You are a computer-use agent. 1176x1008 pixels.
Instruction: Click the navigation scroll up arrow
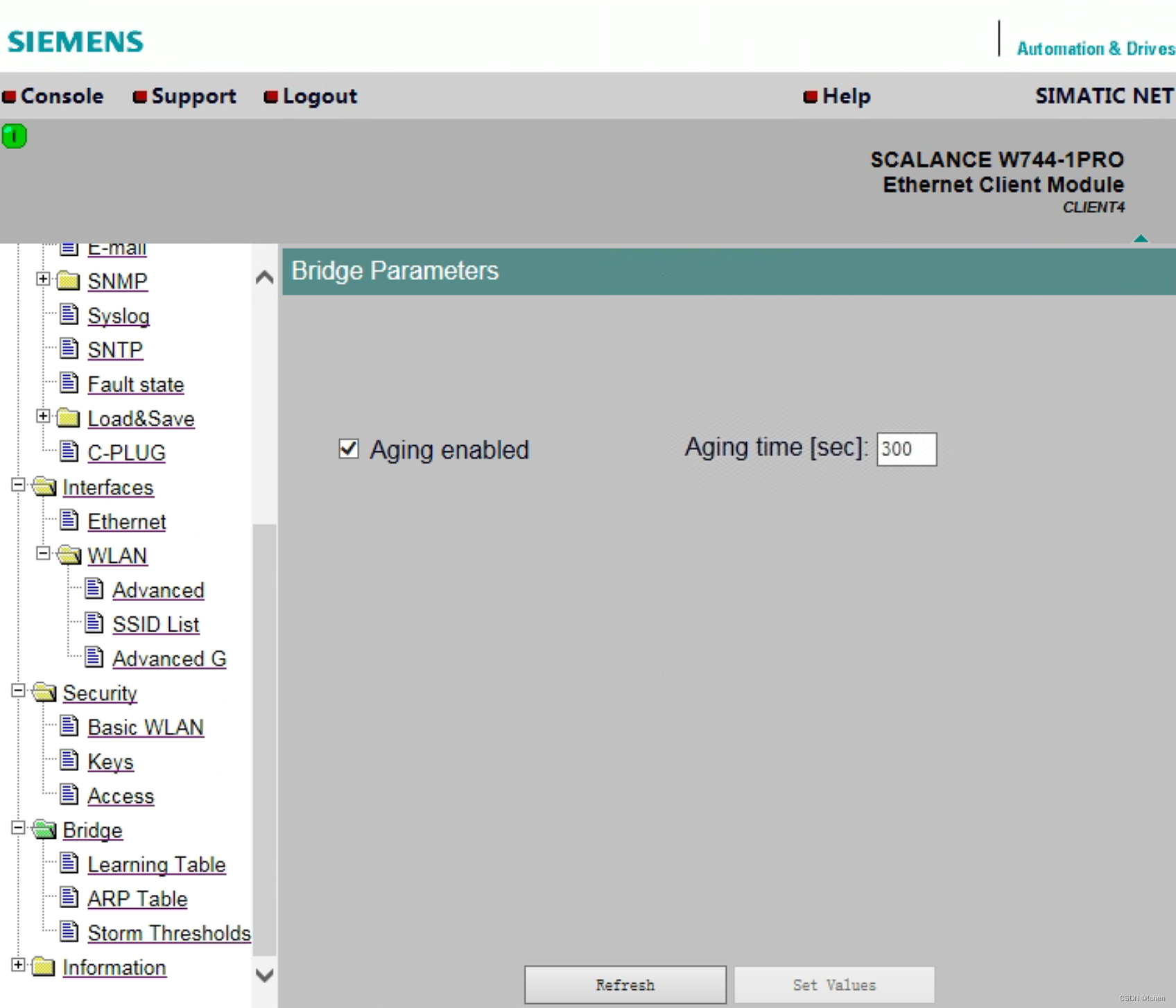click(264, 278)
